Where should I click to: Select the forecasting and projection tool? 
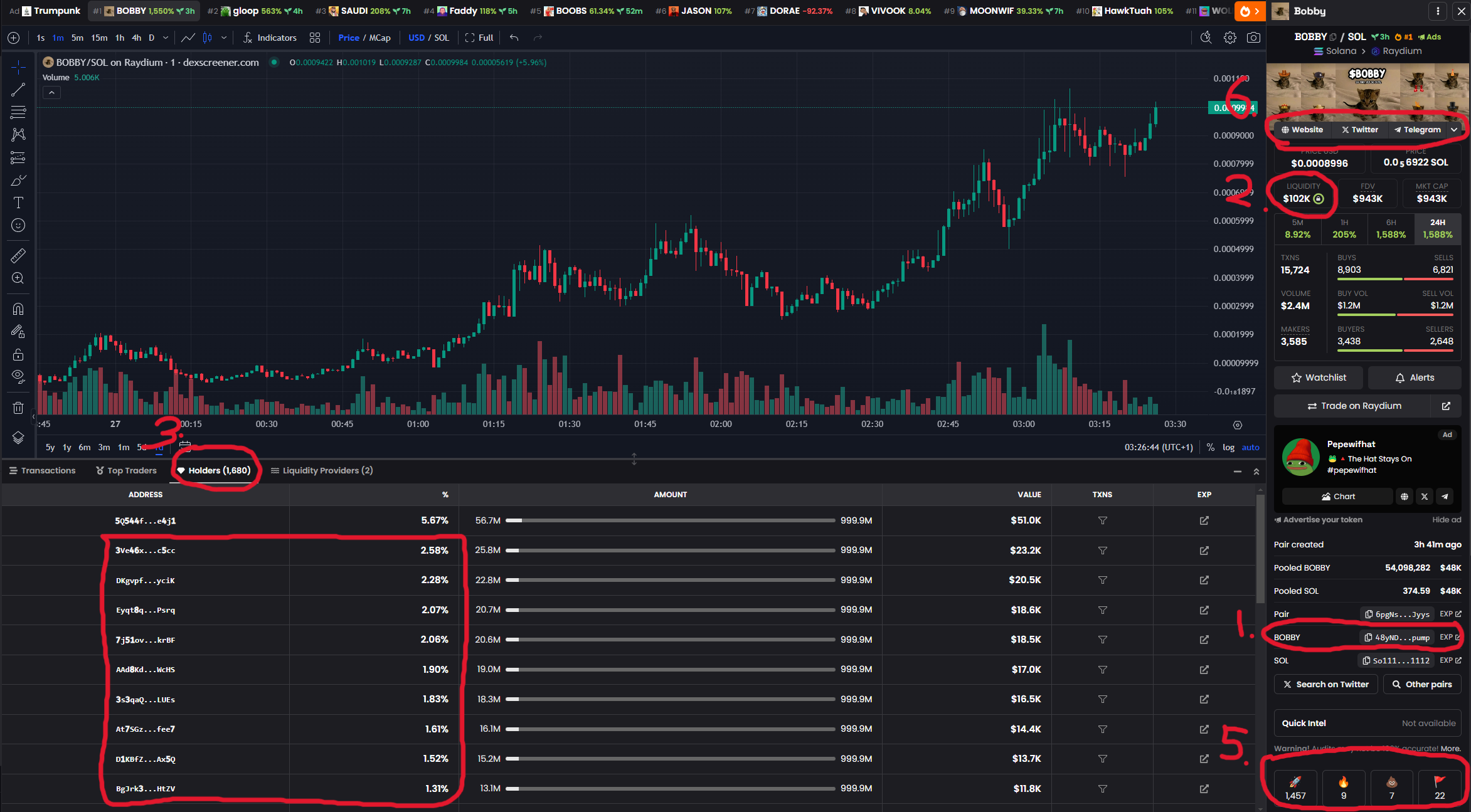18,158
